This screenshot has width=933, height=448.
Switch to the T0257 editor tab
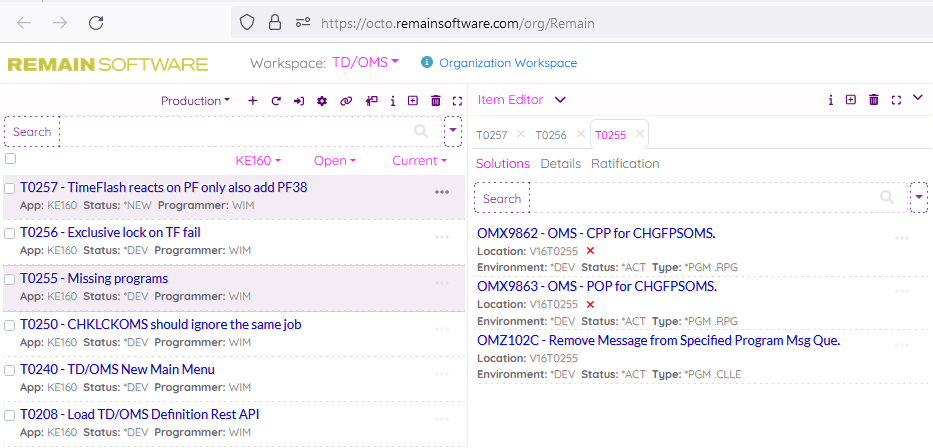pyautogui.click(x=491, y=135)
